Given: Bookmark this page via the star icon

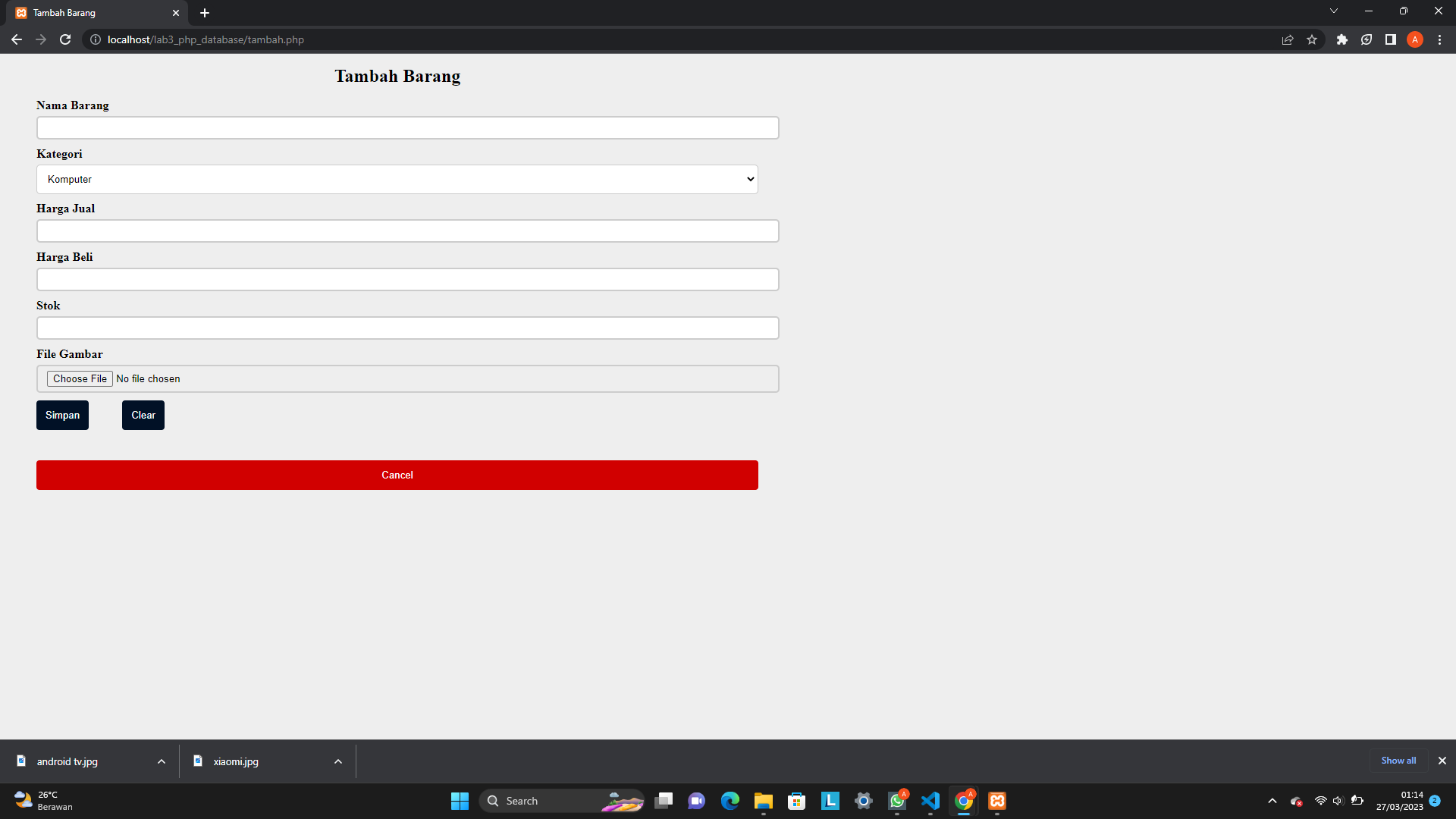Looking at the screenshot, I should [x=1312, y=39].
